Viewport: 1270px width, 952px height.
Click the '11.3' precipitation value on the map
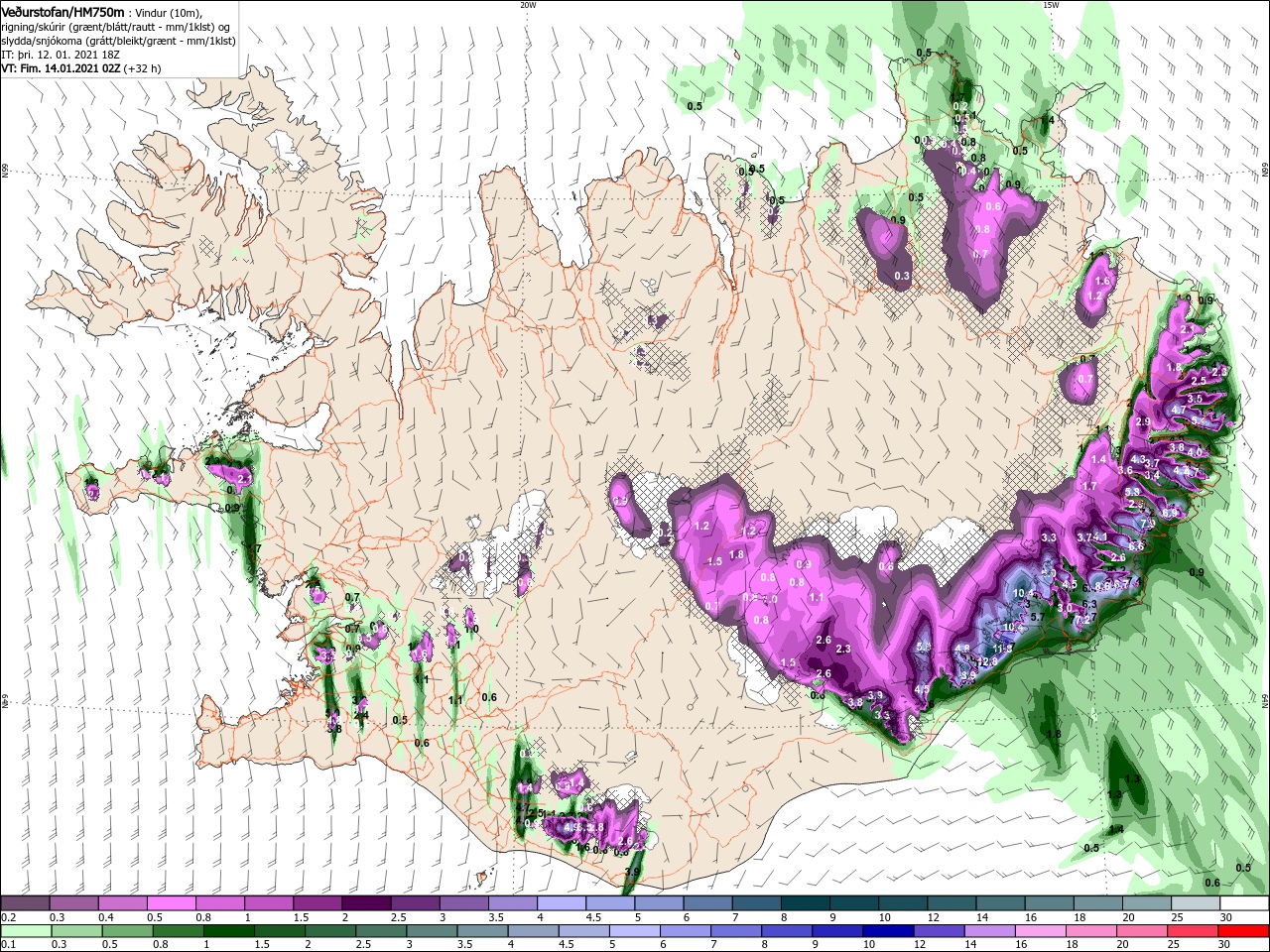point(1003,649)
